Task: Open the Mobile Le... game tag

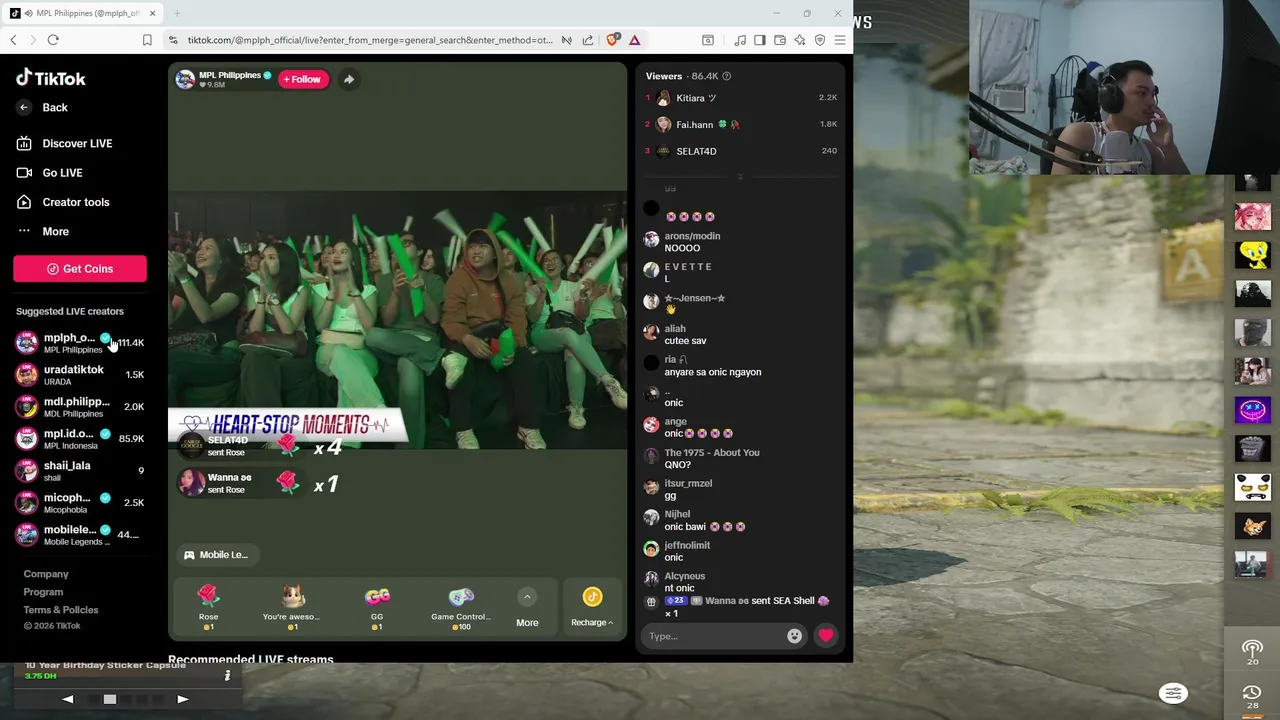Action: 217,554
